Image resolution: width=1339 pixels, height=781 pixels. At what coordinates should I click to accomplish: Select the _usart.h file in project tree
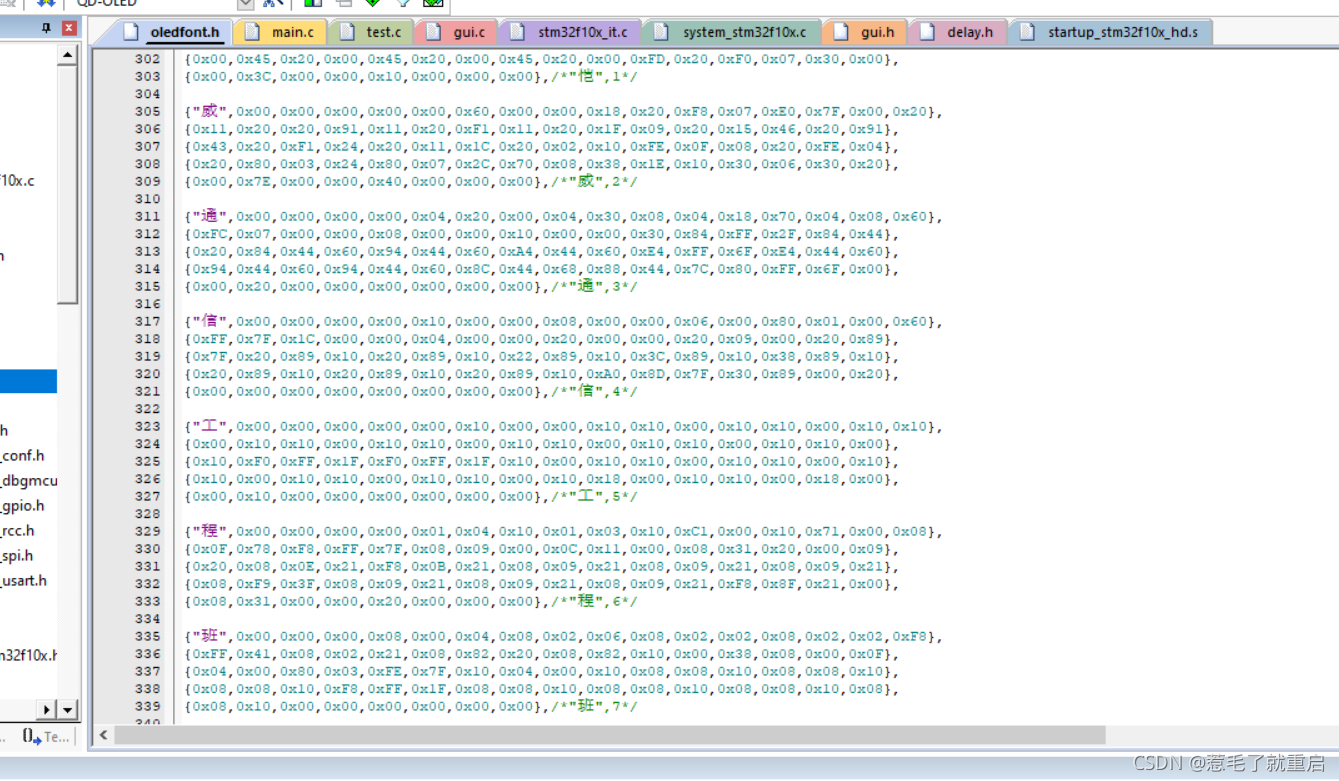pos(23,580)
